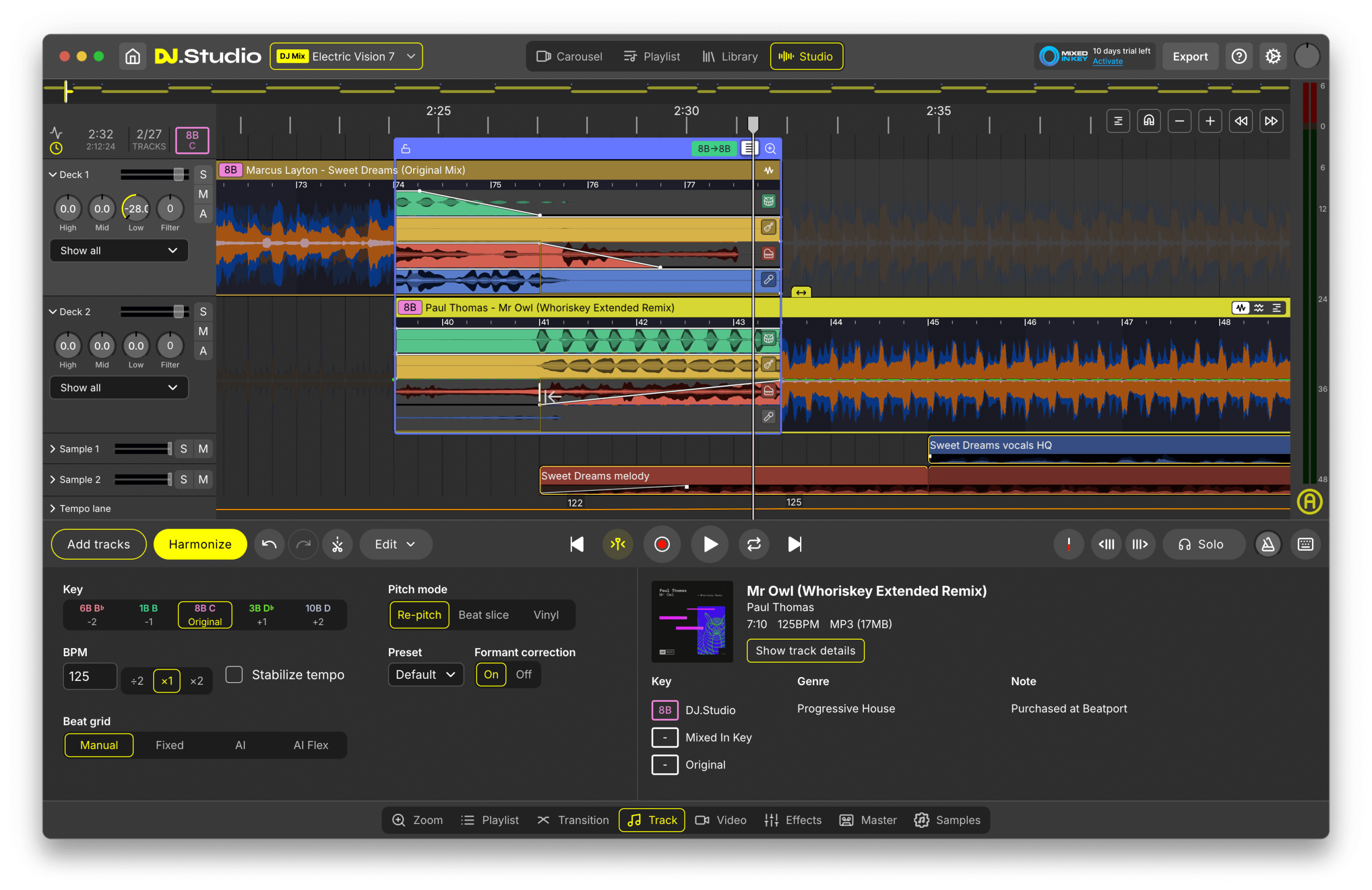This screenshot has height=890, width=1372.
Task: Solo Deck 1 with S button
Action: [x=203, y=174]
